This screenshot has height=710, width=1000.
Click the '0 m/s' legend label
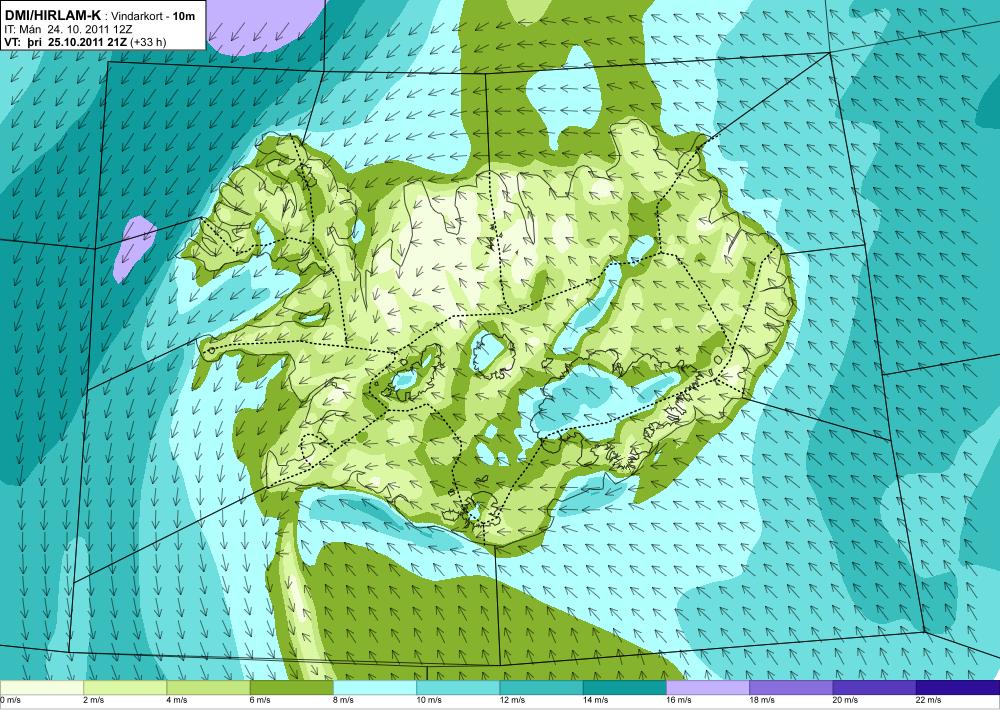point(11,700)
